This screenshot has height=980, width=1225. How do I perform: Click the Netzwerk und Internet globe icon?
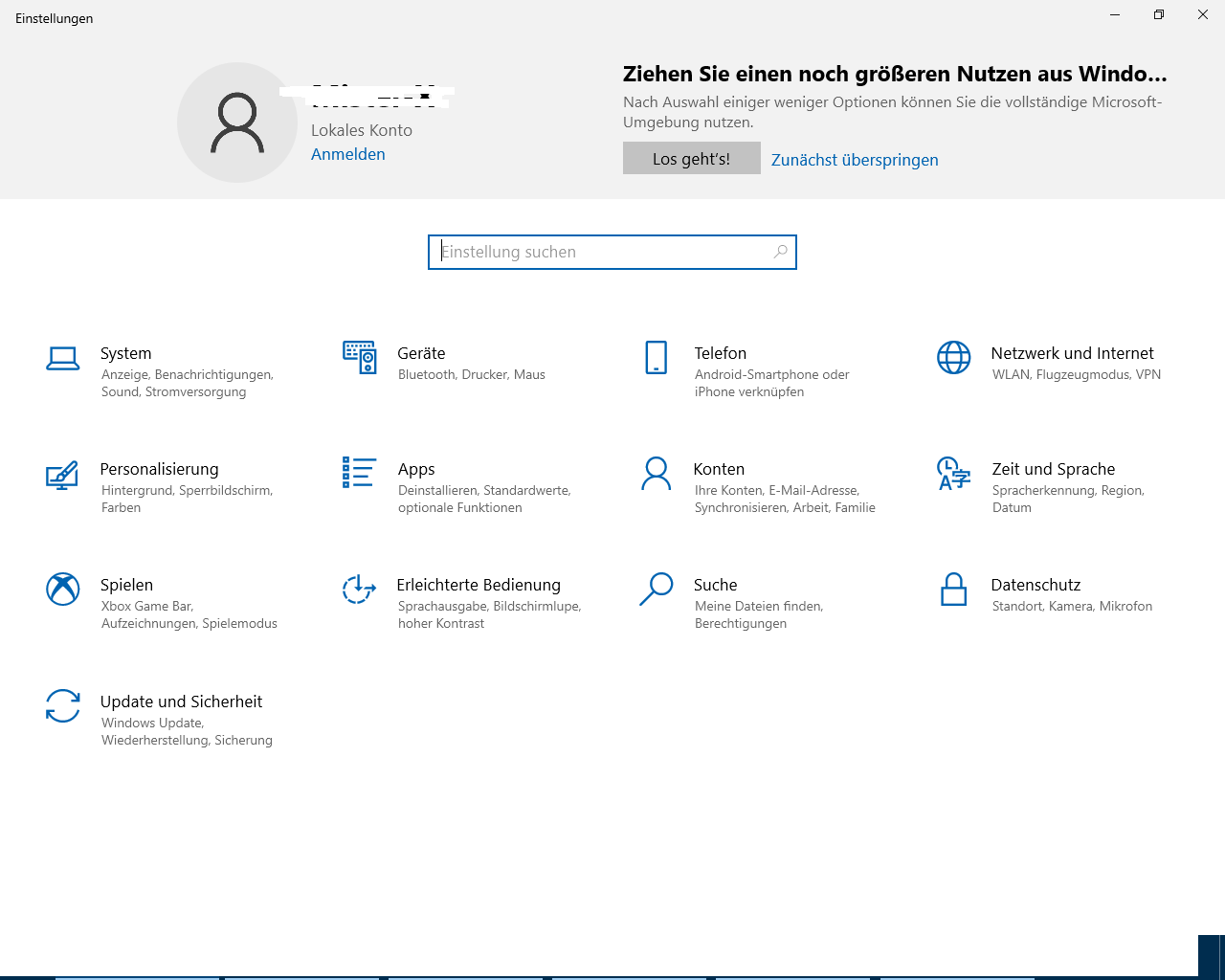click(x=953, y=358)
